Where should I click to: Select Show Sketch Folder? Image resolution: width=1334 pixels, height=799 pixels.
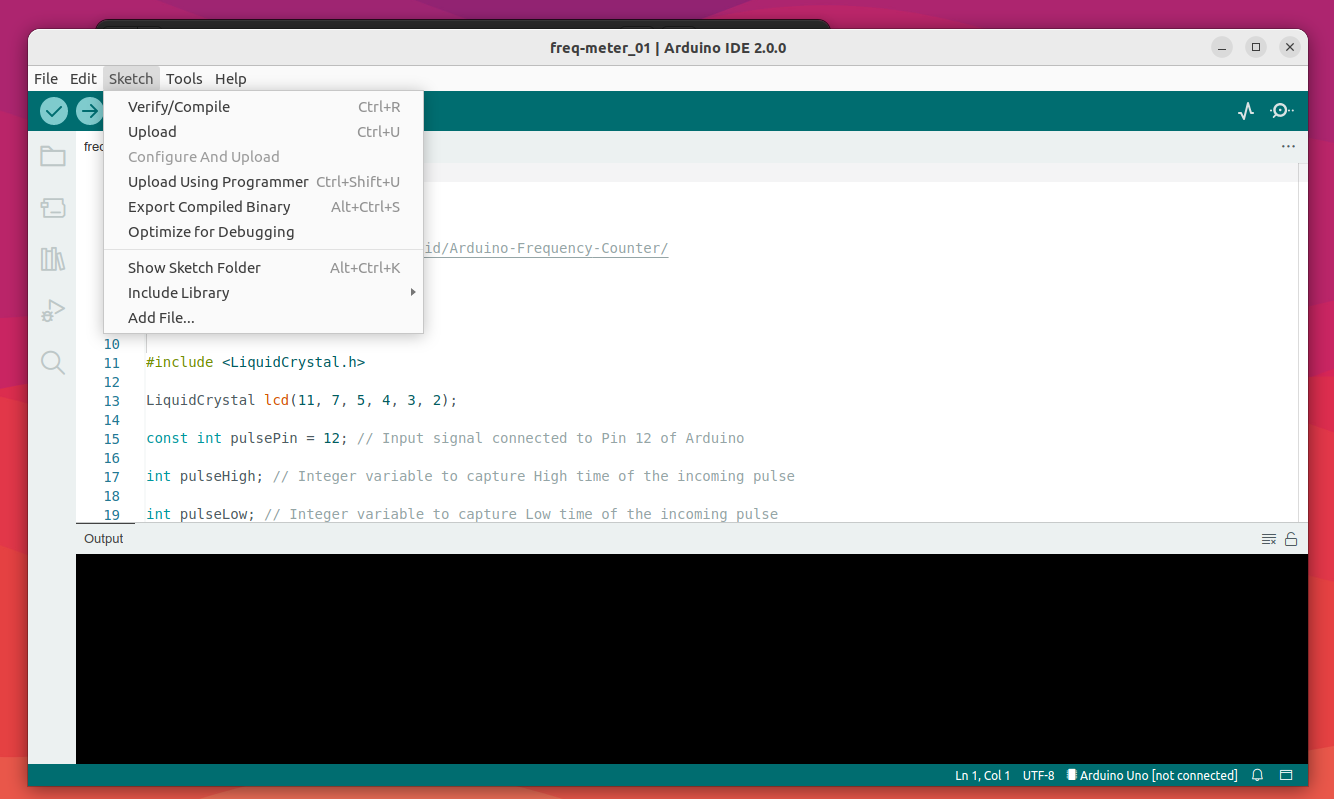point(264,268)
